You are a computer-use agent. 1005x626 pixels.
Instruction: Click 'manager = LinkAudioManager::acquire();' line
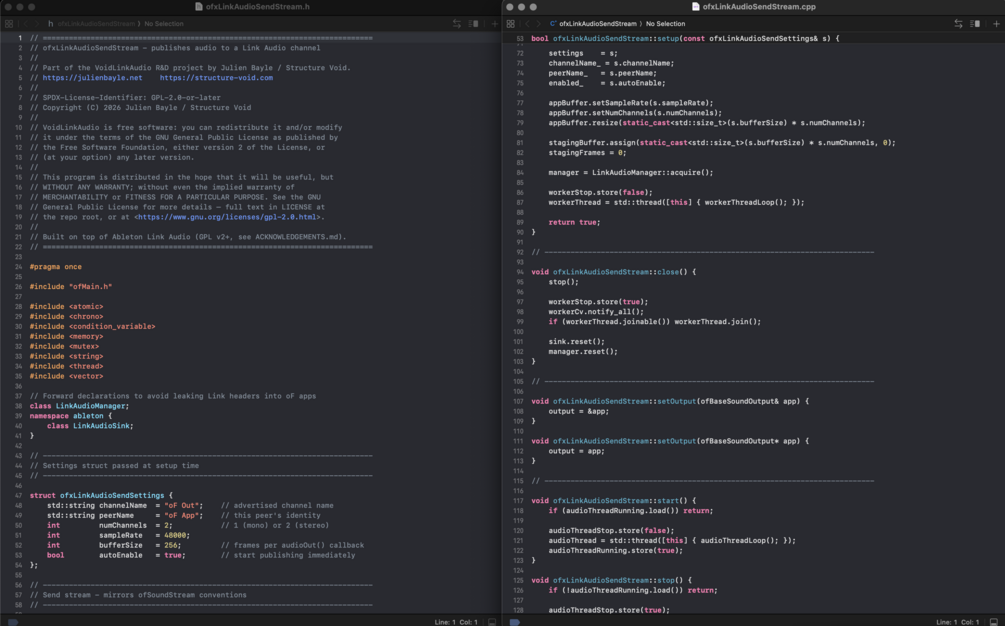(631, 172)
